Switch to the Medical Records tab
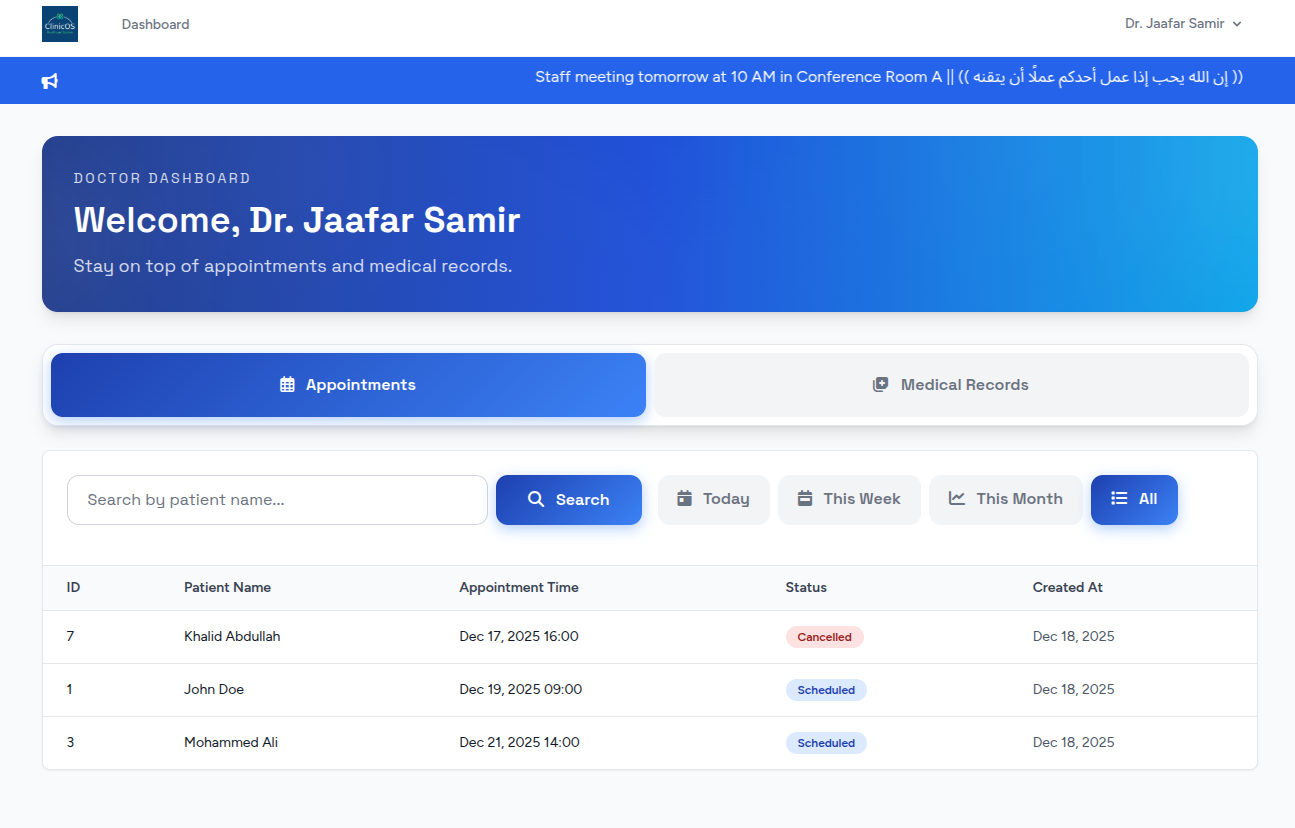The height and width of the screenshot is (828, 1295). click(x=951, y=385)
